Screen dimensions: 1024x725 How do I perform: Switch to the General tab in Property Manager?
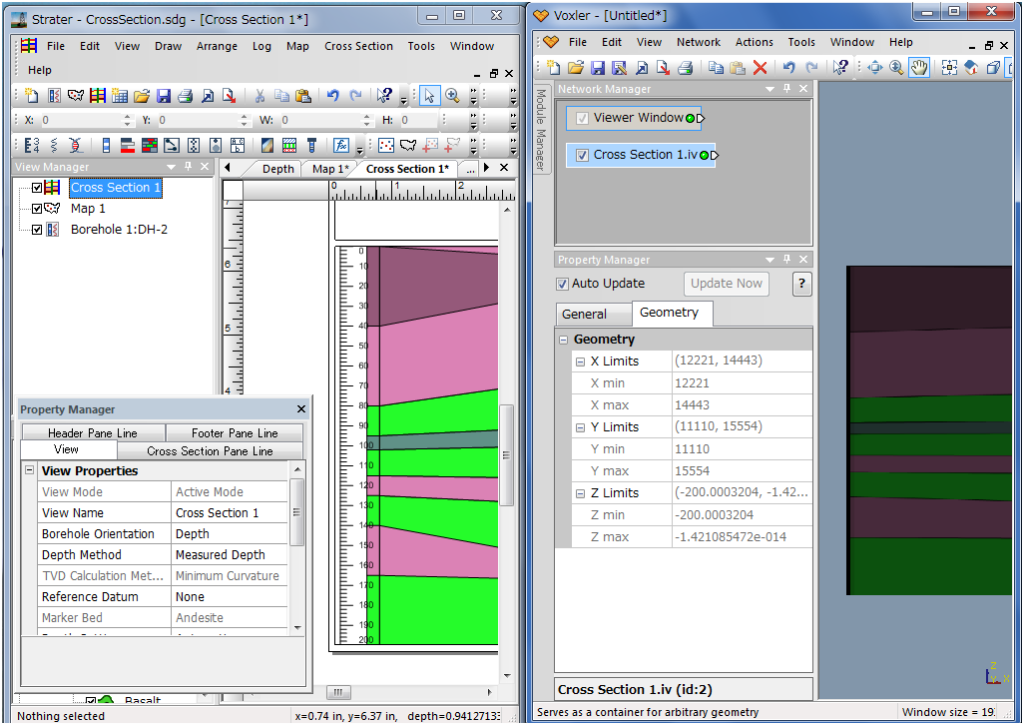584,314
